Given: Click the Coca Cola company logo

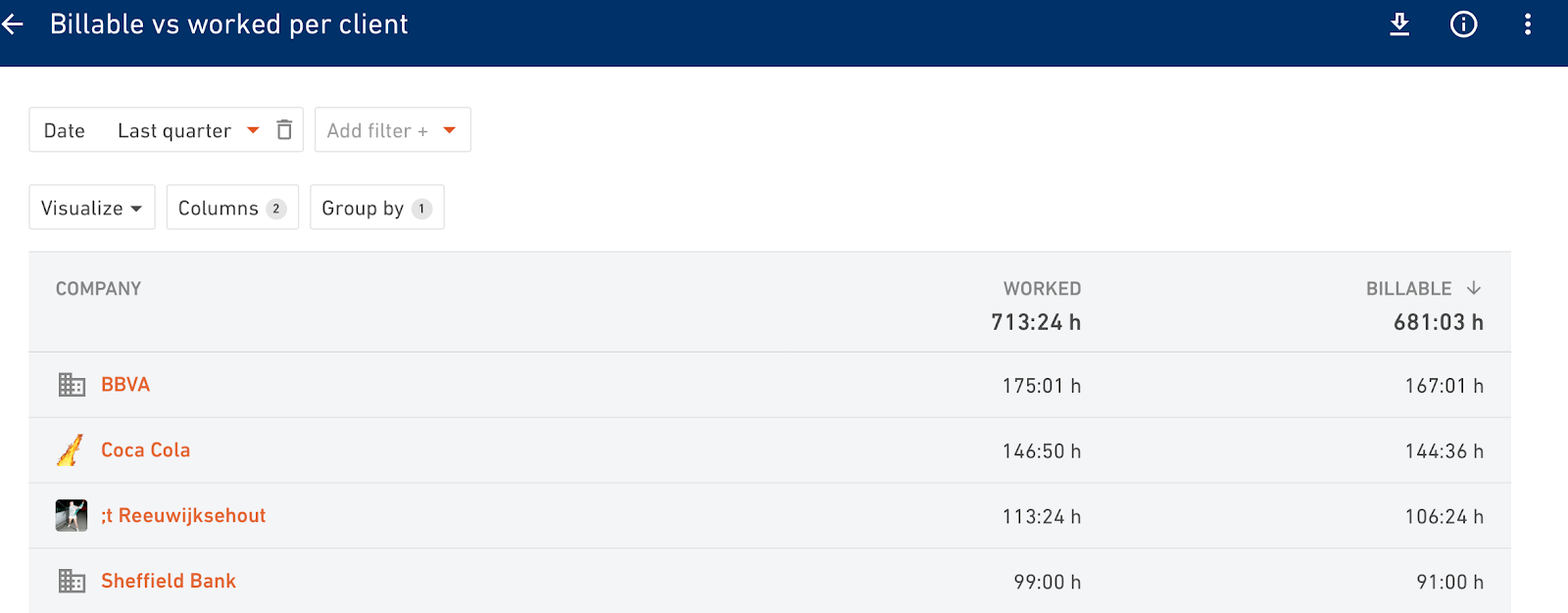Looking at the screenshot, I should pyautogui.click(x=71, y=450).
